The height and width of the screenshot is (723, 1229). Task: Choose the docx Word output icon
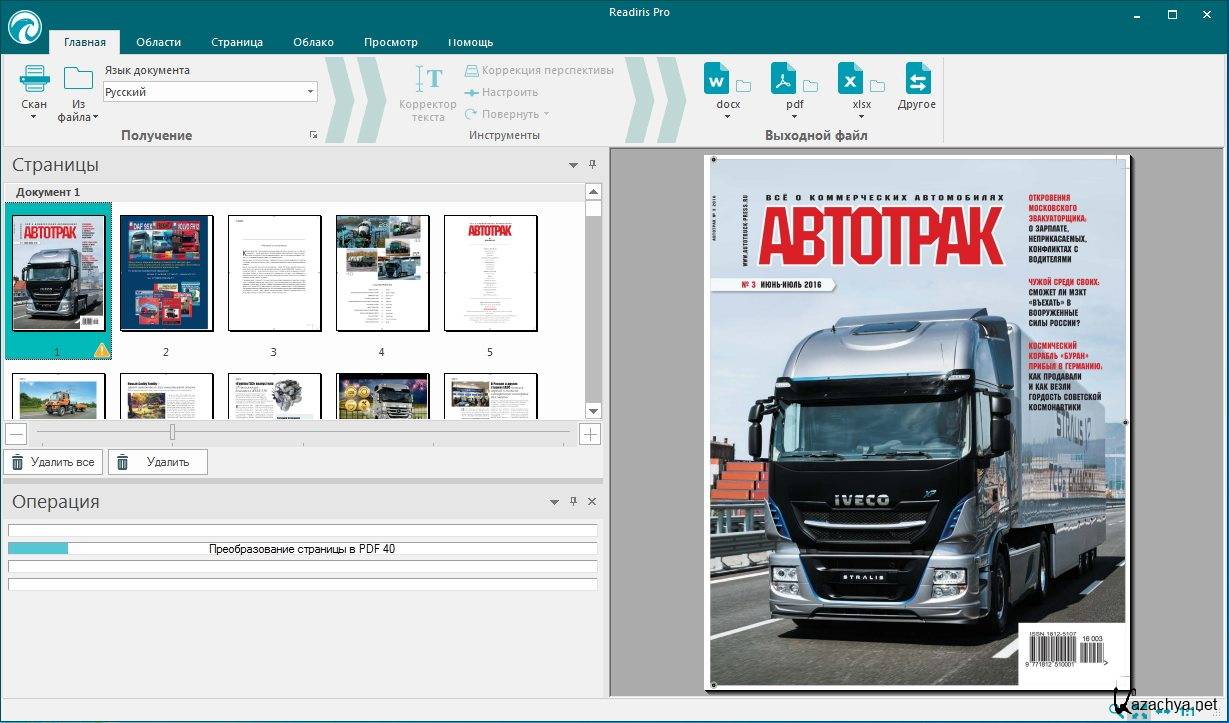[x=717, y=79]
